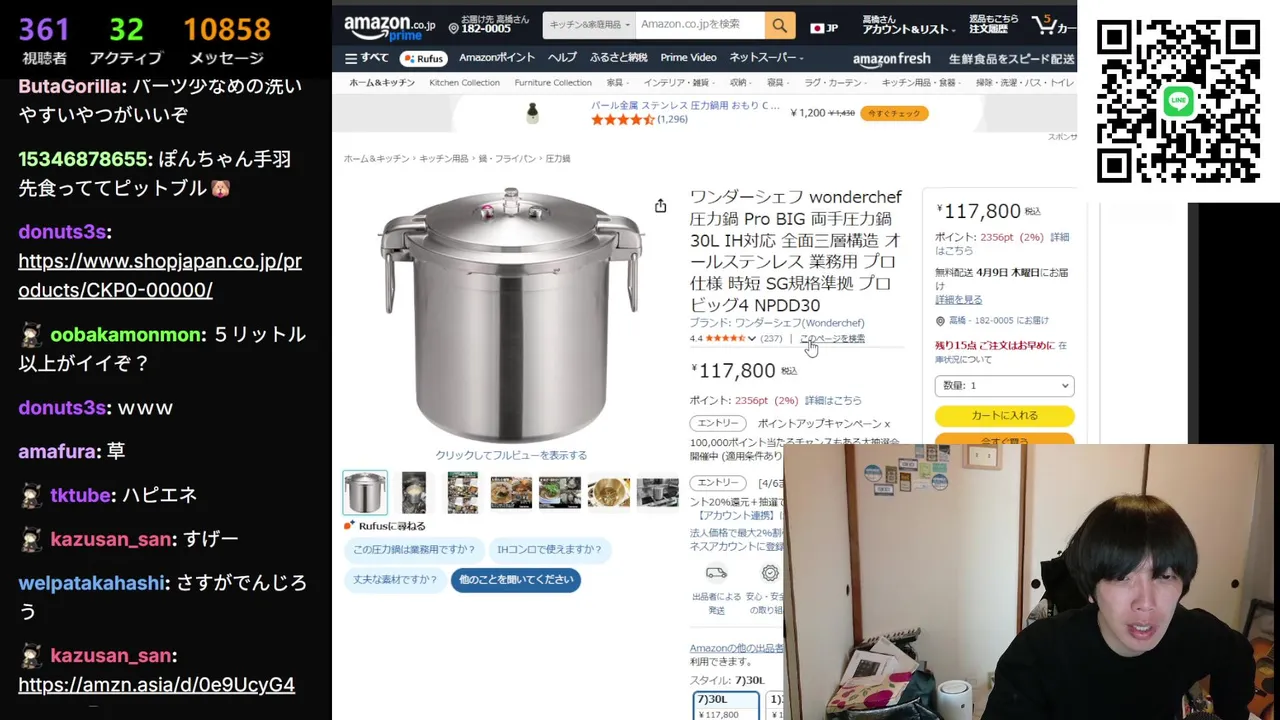The height and width of the screenshot is (720, 1280).
Task: Open the 数量: 1 quantity dropdown
Action: coord(1004,385)
